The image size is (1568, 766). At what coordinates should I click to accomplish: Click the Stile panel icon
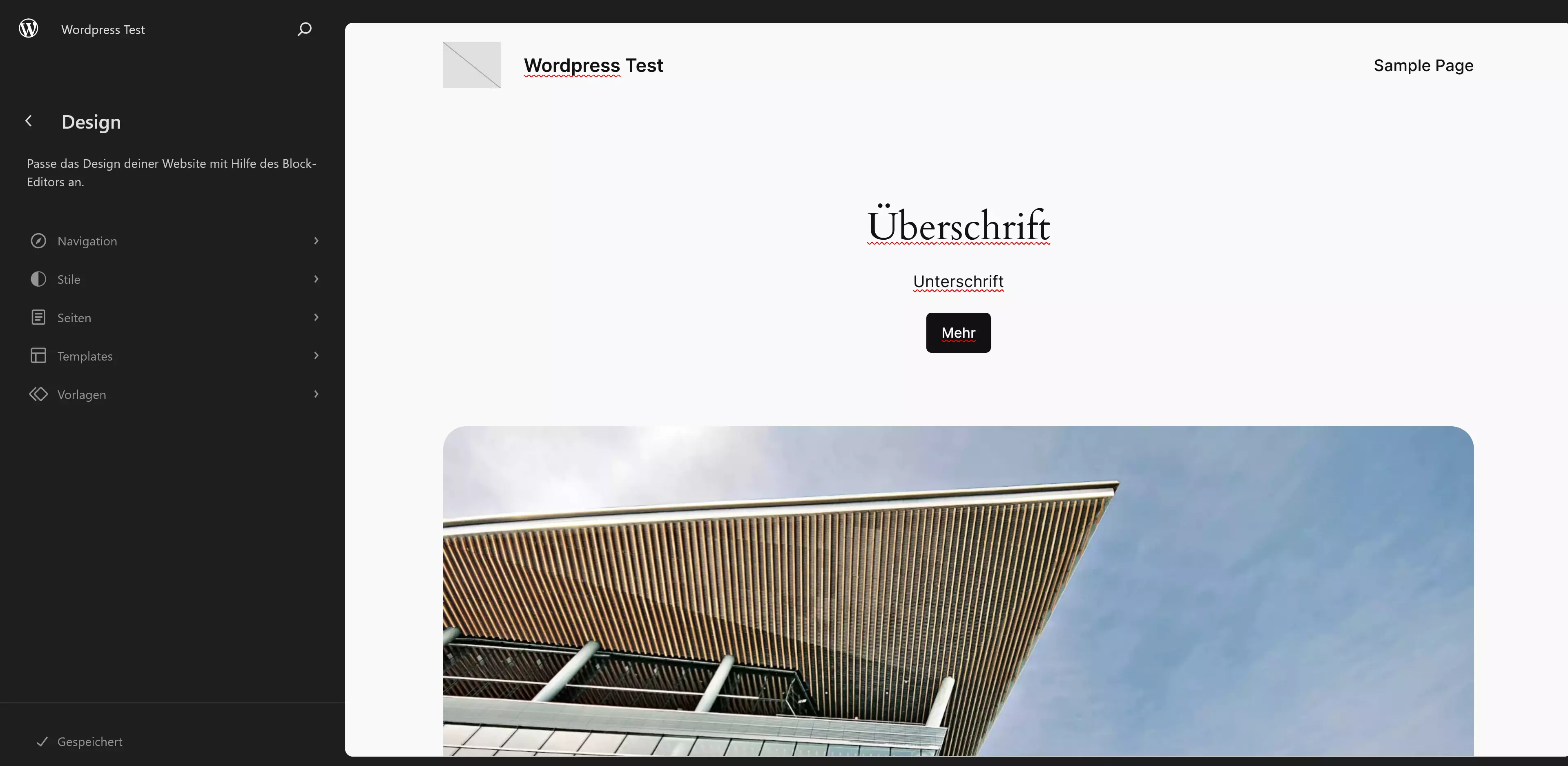tap(38, 279)
